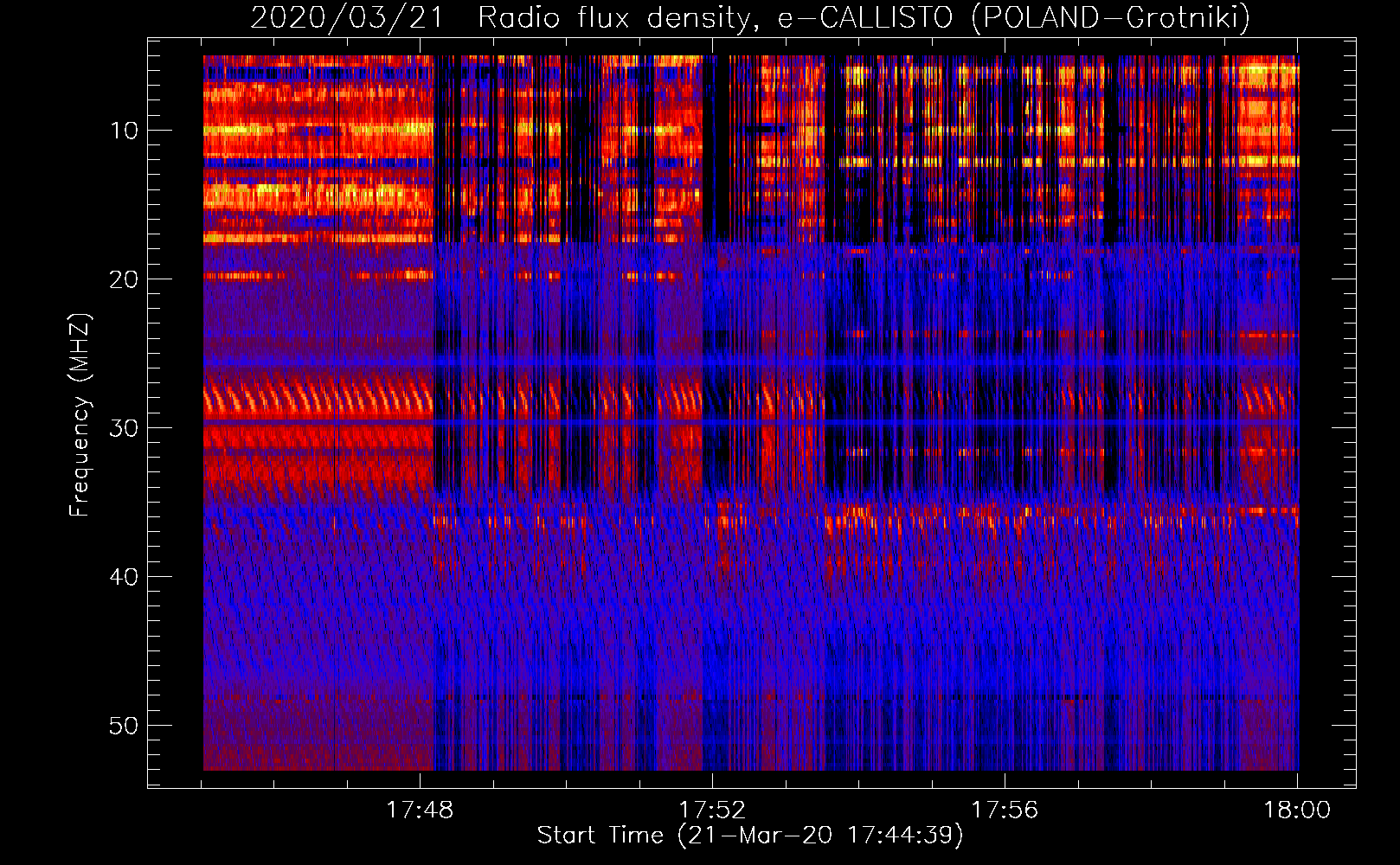The image size is (1400, 865).
Task: Click the '17:48' time tick label
Action: (420, 811)
